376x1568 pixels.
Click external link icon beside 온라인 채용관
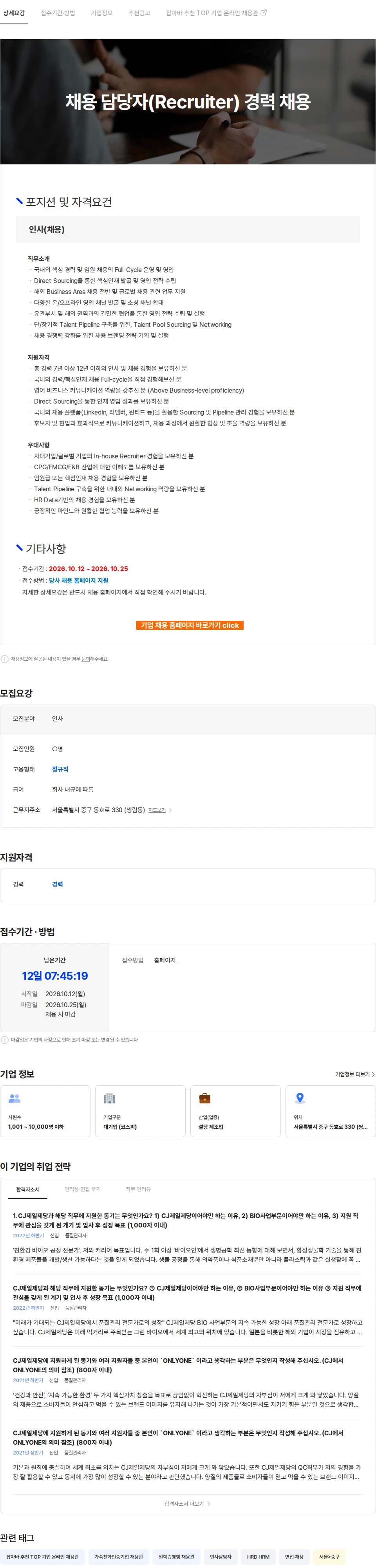click(x=264, y=12)
